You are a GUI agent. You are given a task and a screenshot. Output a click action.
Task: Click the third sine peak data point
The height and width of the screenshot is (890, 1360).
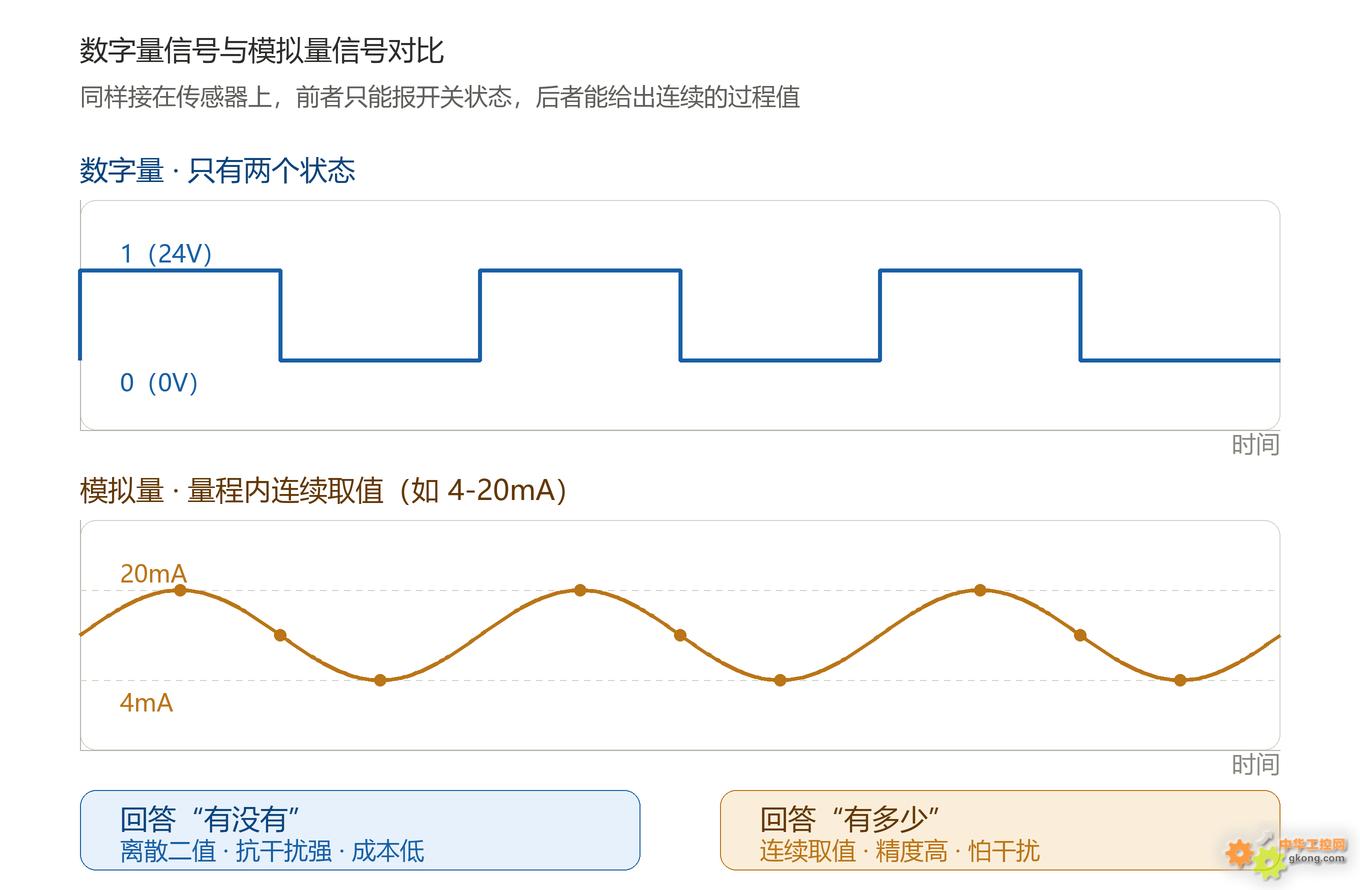point(980,590)
